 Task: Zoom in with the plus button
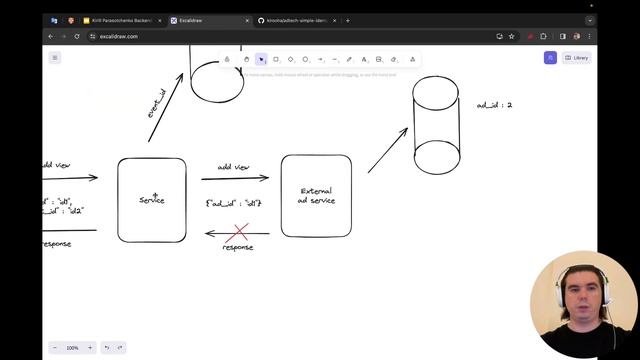(90, 348)
